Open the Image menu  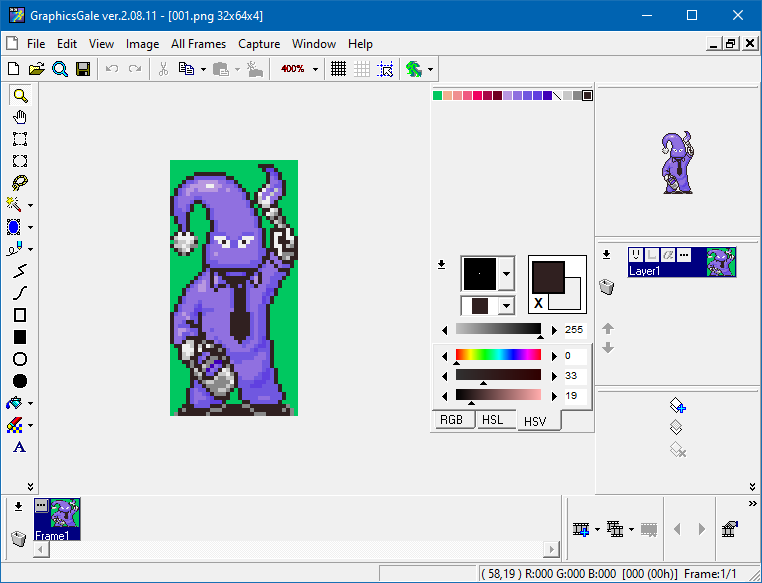[x=142, y=44]
